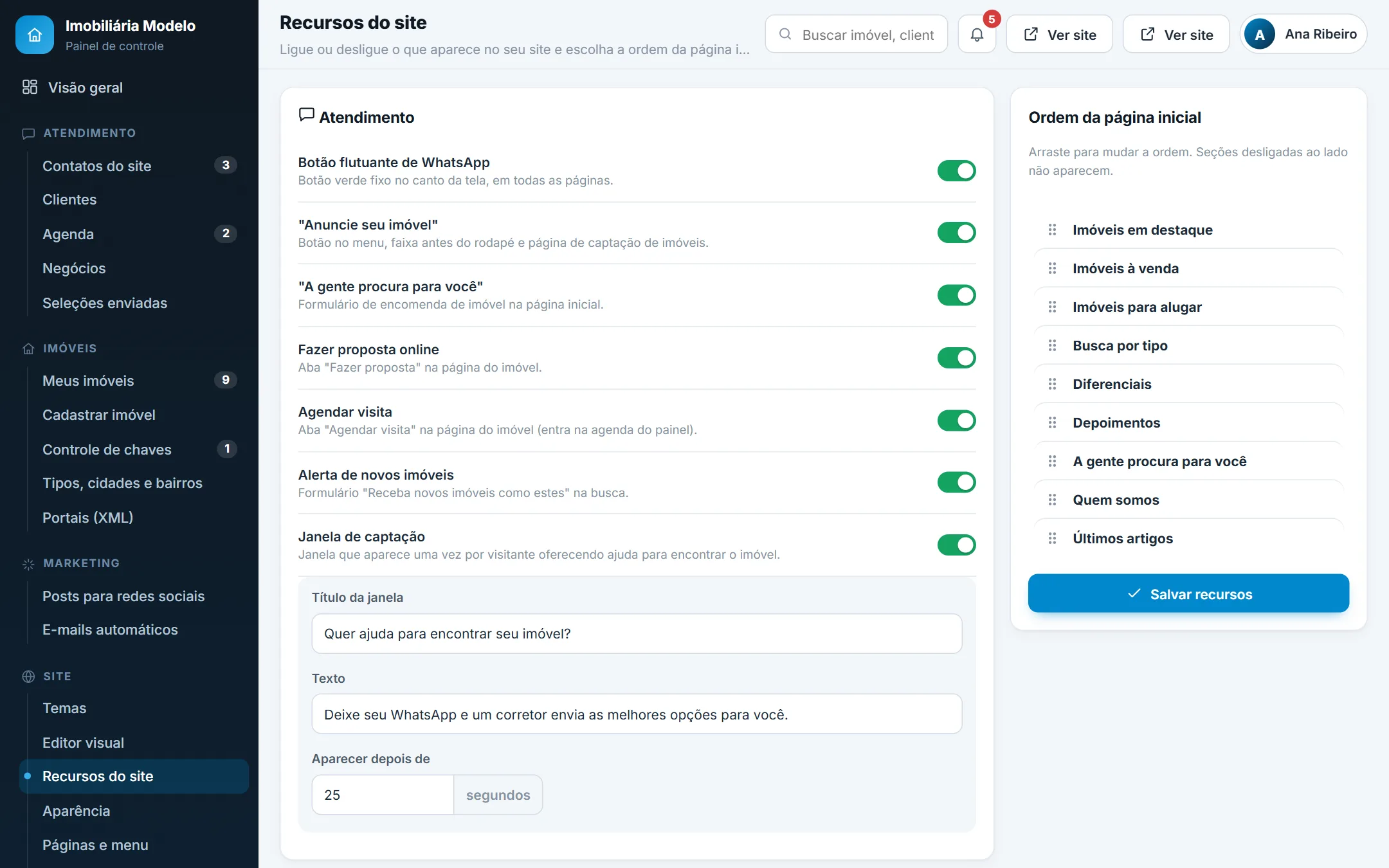This screenshot has width=1389, height=868.
Task: Click the Texto input field
Action: (637, 714)
